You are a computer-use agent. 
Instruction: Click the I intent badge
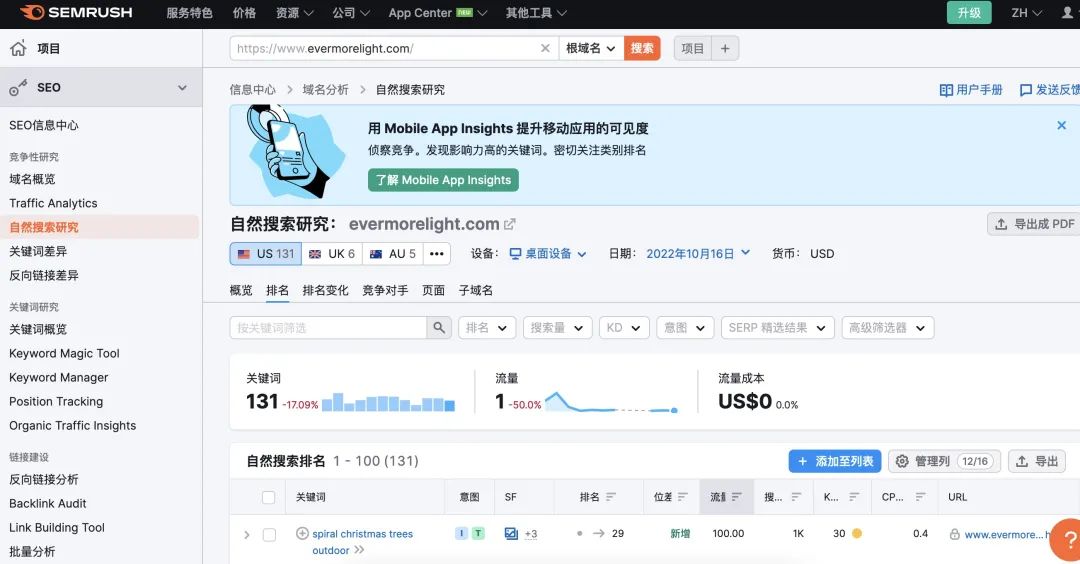tap(461, 533)
